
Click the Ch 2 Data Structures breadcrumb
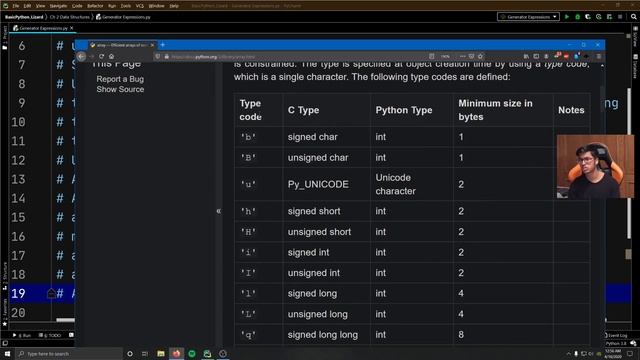point(69,17)
